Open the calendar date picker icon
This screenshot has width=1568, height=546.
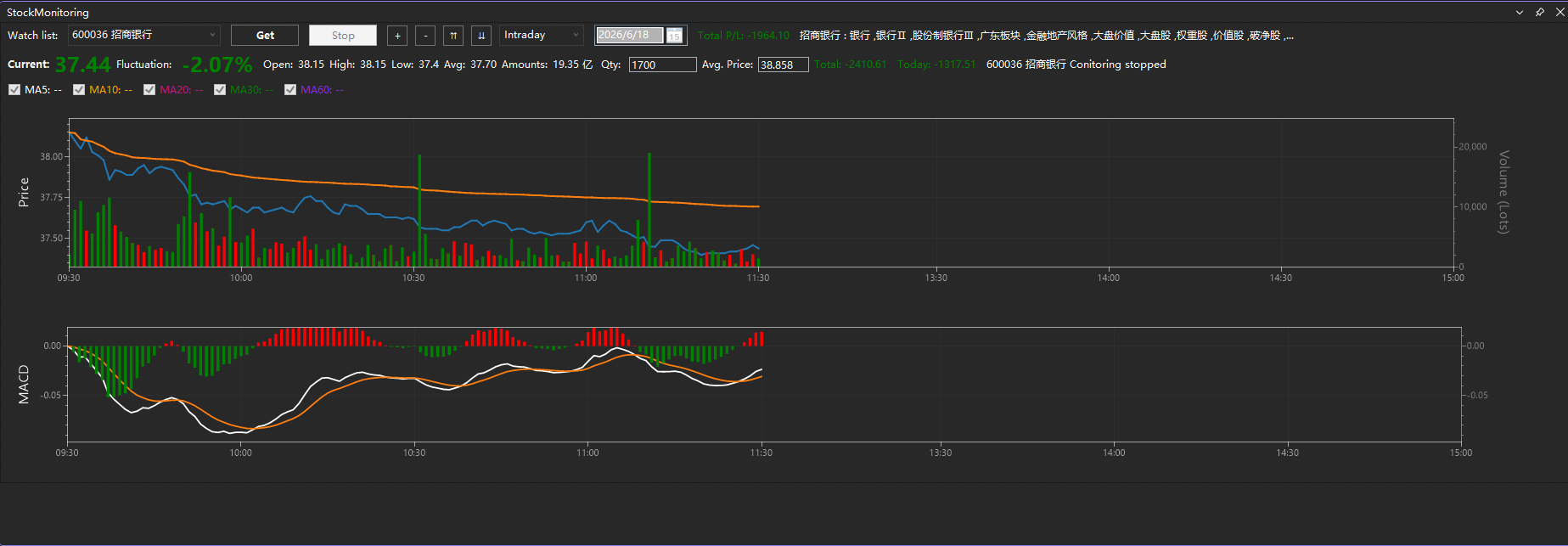coord(674,36)
